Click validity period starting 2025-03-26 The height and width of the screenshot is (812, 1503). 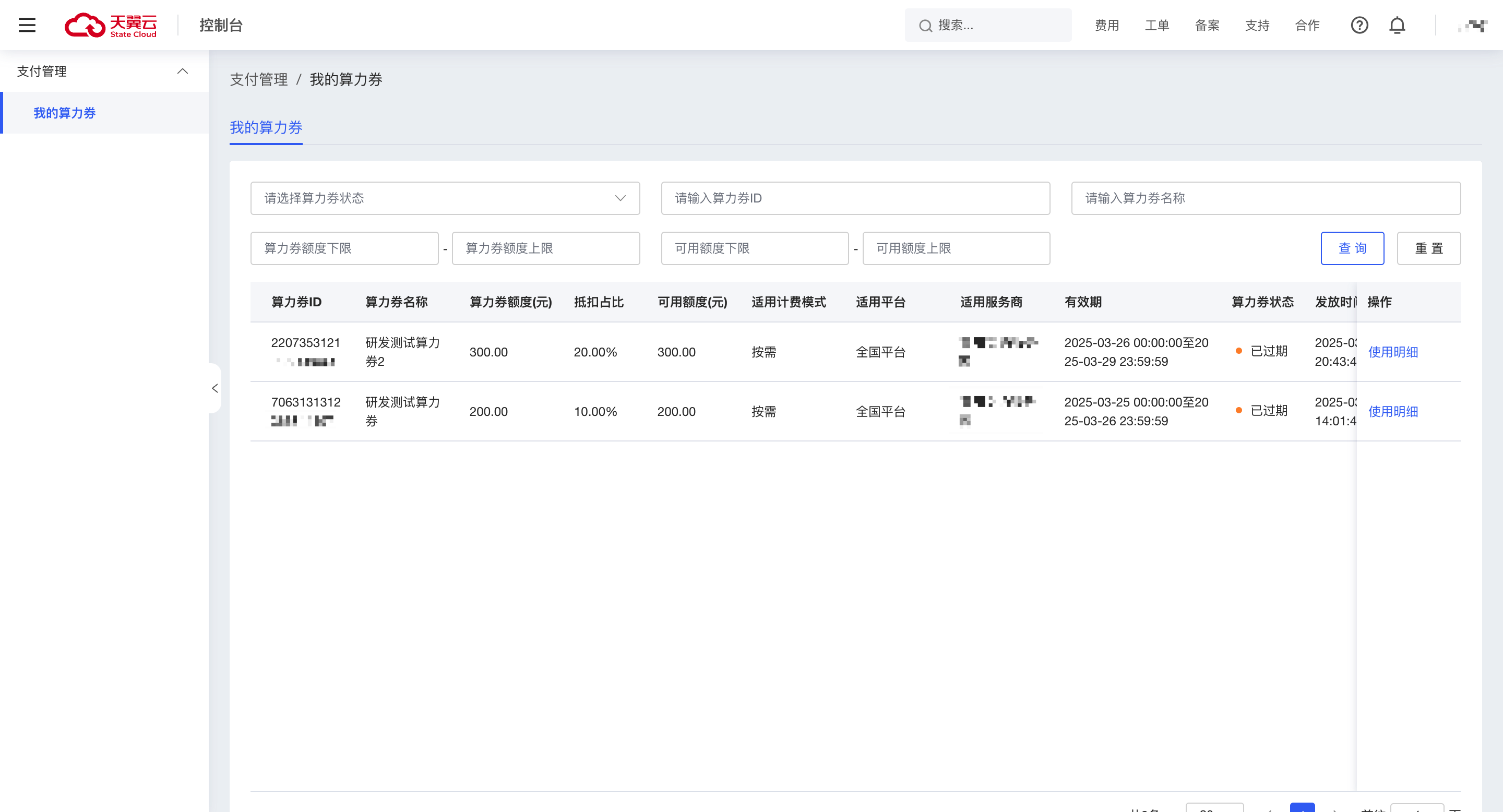click(x=1136, y=352)
